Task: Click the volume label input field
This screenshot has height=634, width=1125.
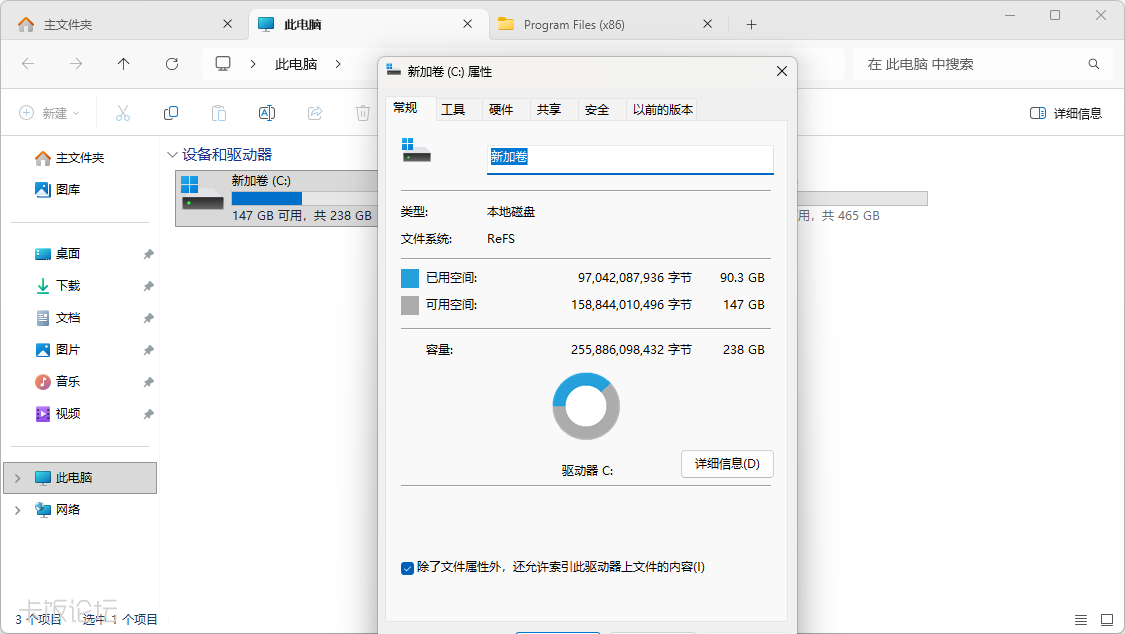Action: [x=630, y=158]
